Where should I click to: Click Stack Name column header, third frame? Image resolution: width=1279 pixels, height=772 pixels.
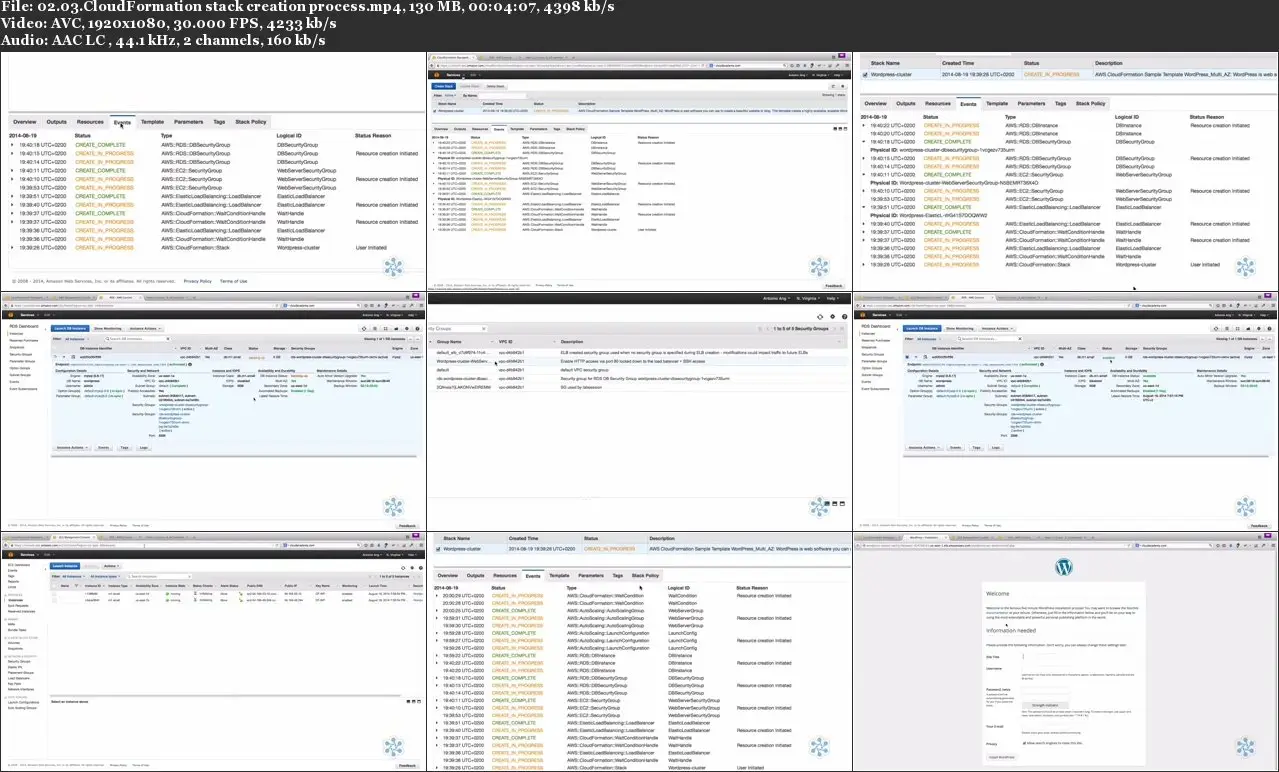[886, 62]
